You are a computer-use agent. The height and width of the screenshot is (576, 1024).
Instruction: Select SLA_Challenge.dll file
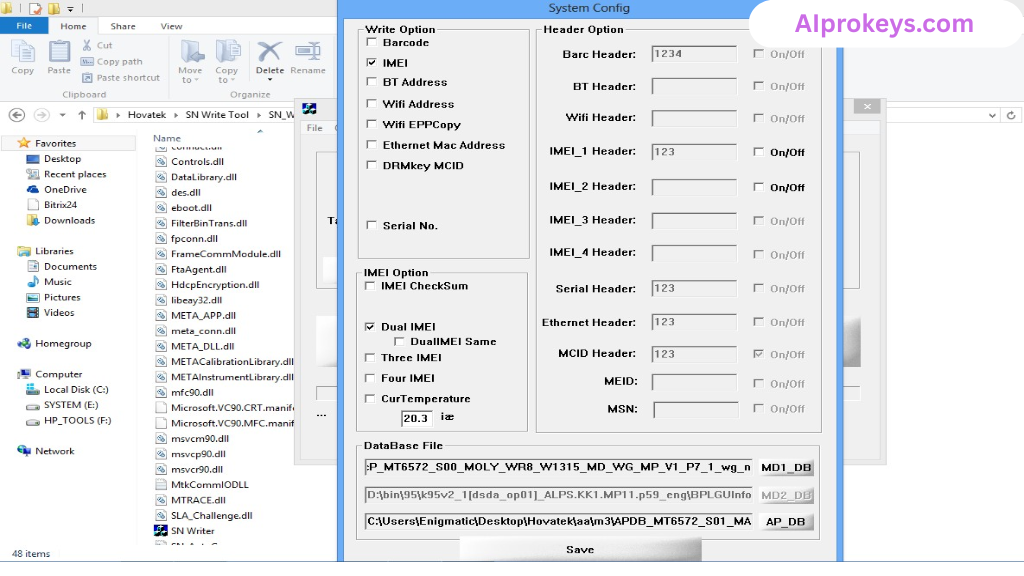point(211,515)
